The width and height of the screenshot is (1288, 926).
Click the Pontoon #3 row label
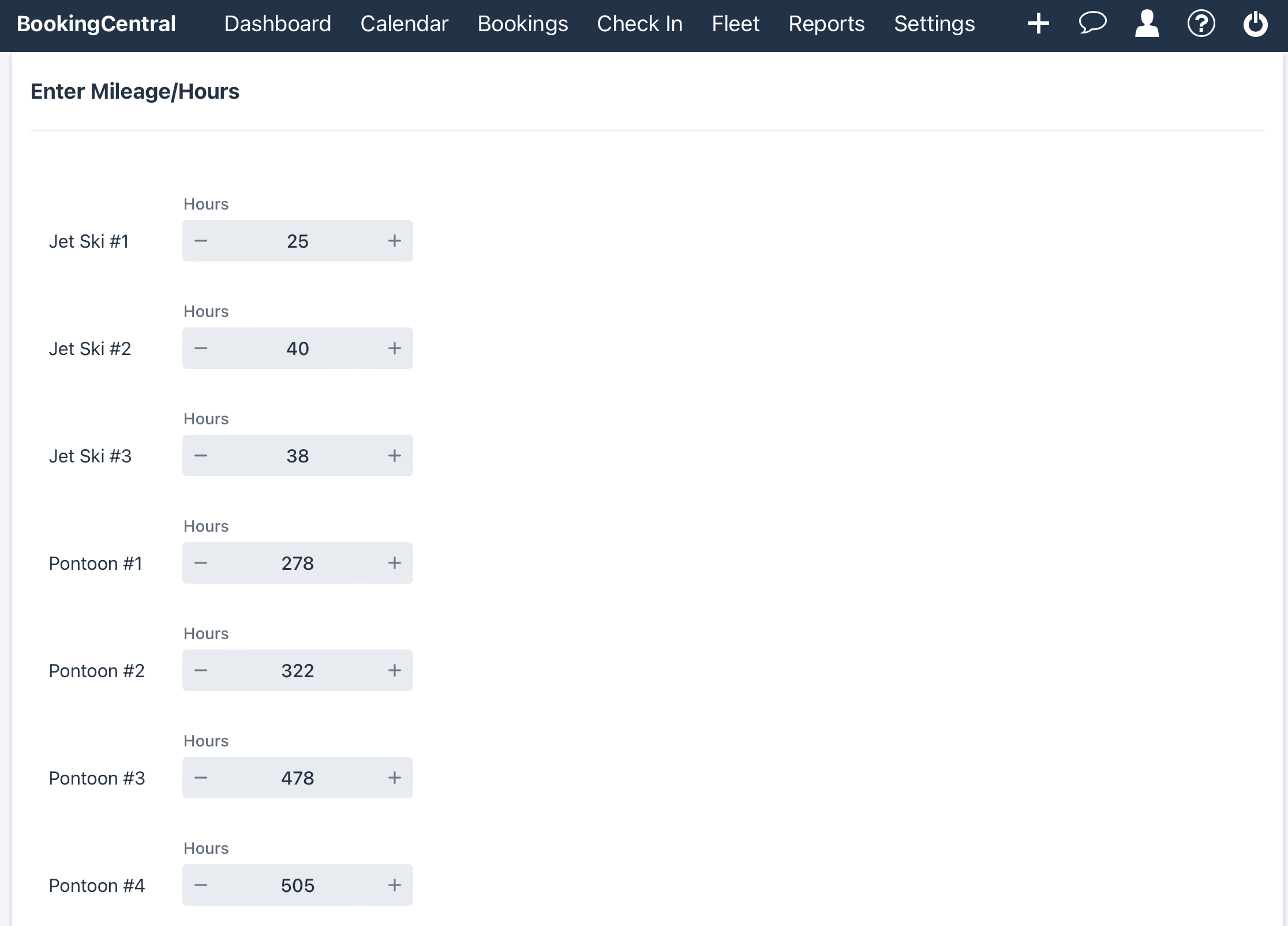coord(97,778)
